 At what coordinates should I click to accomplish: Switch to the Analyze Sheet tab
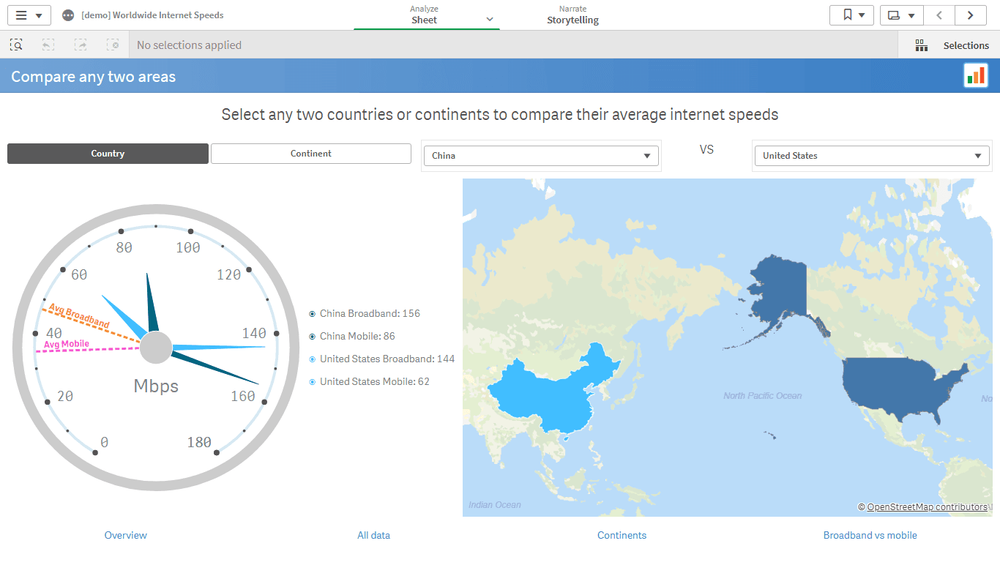[424, 15]
